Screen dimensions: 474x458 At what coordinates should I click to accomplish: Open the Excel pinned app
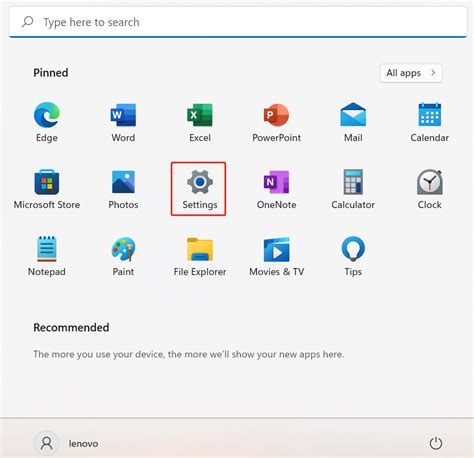point(200,122)
